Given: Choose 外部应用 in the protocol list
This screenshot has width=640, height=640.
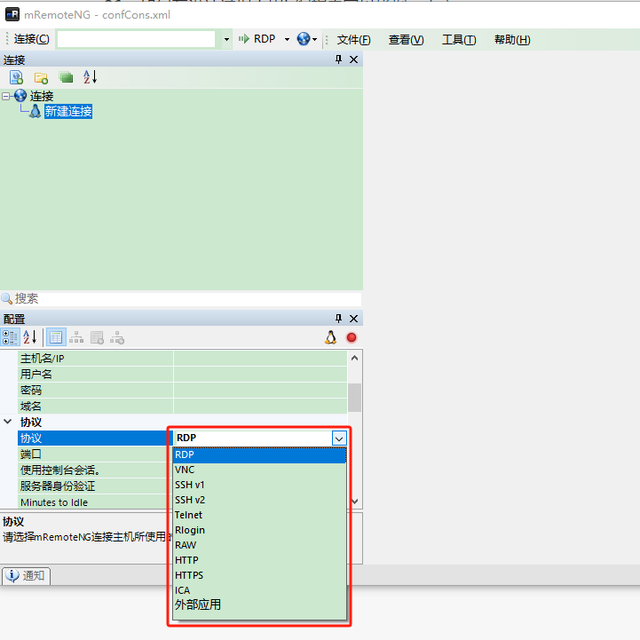Looking at the screenshot, I should tap(260, 605).
